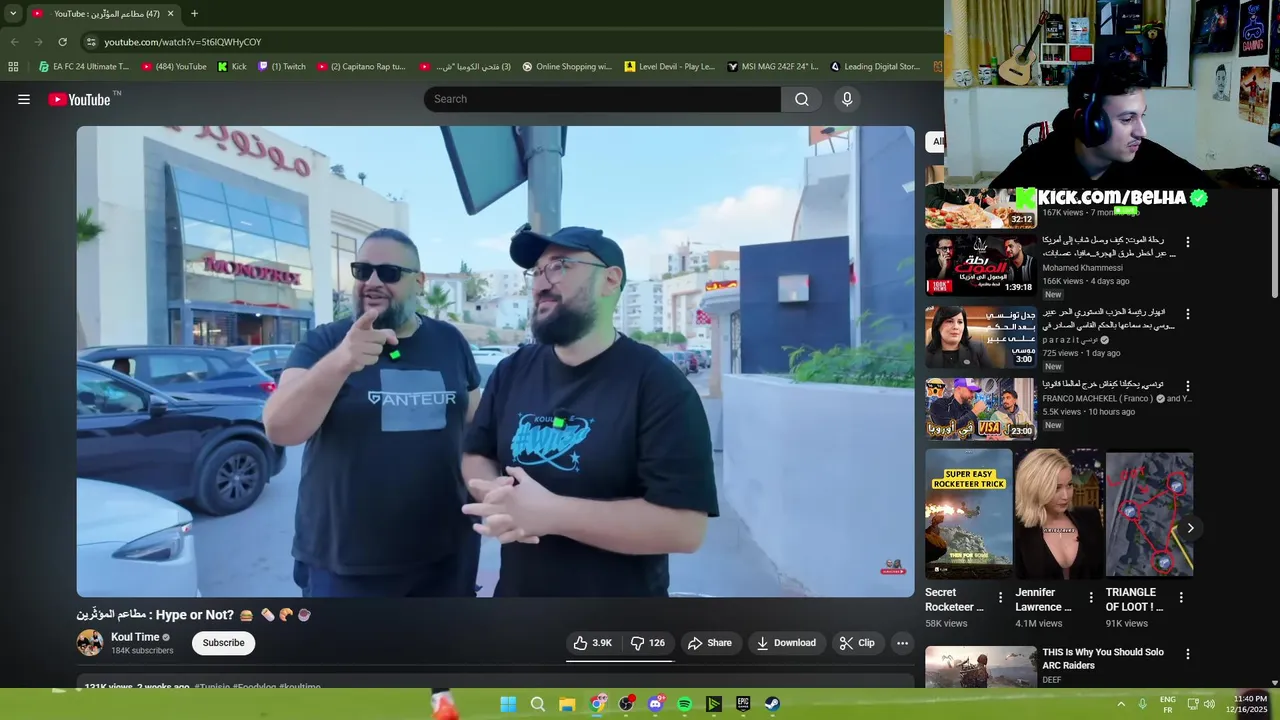
Task: Open the MSI MAG 242F bookmark
Action: click(x=773, y=67)
